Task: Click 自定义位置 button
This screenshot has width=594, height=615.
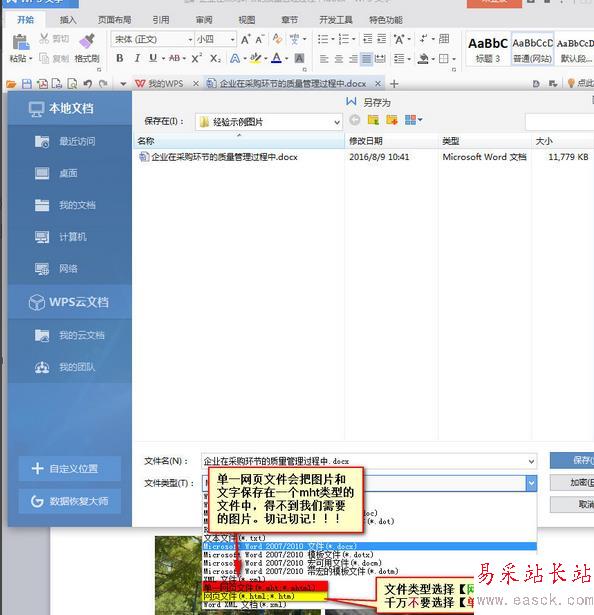Action: (x=70, y=469)
